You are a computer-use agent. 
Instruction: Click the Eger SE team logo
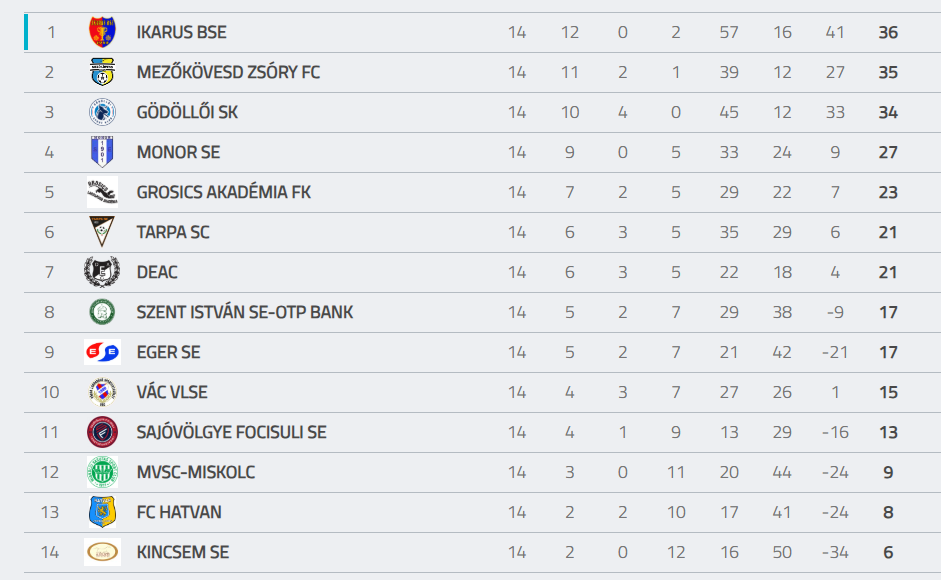[102, 352]
